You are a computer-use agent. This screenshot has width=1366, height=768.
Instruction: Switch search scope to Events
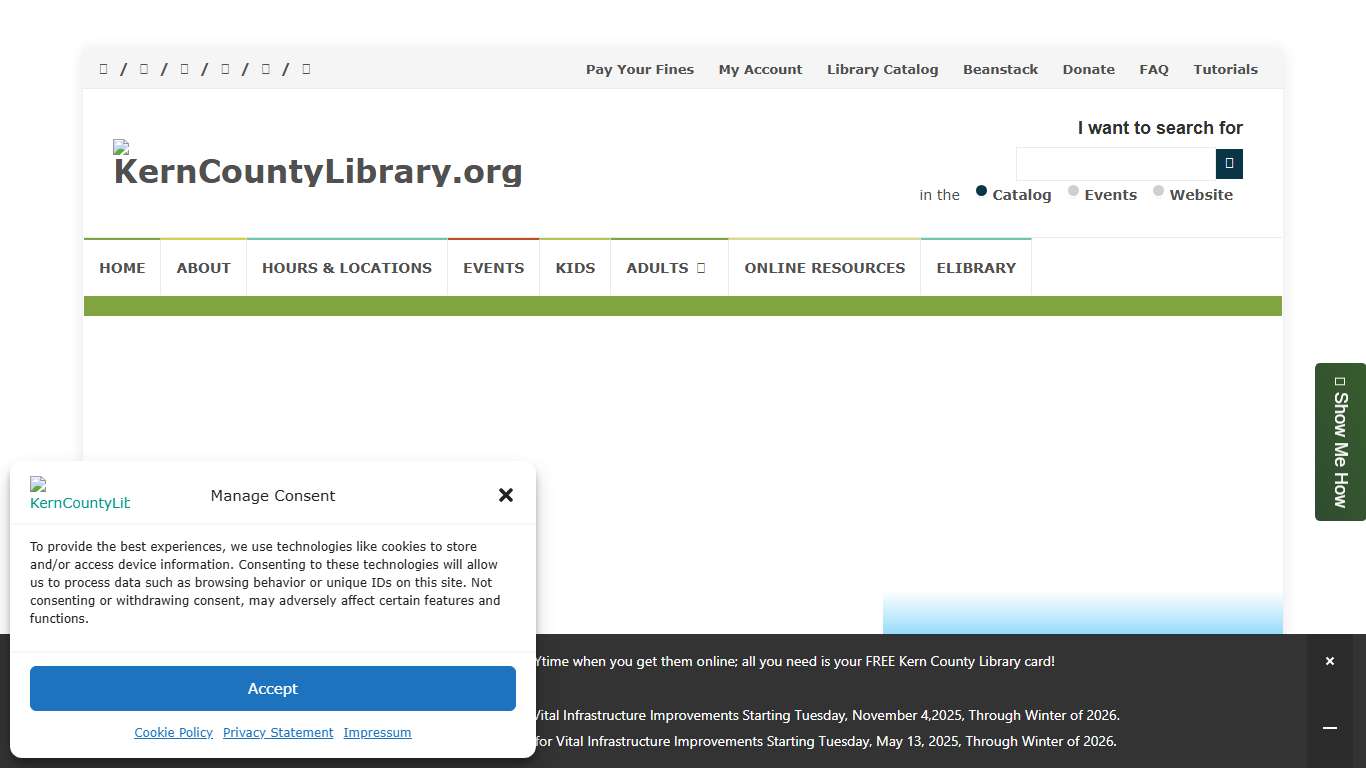pos(1073,190)
